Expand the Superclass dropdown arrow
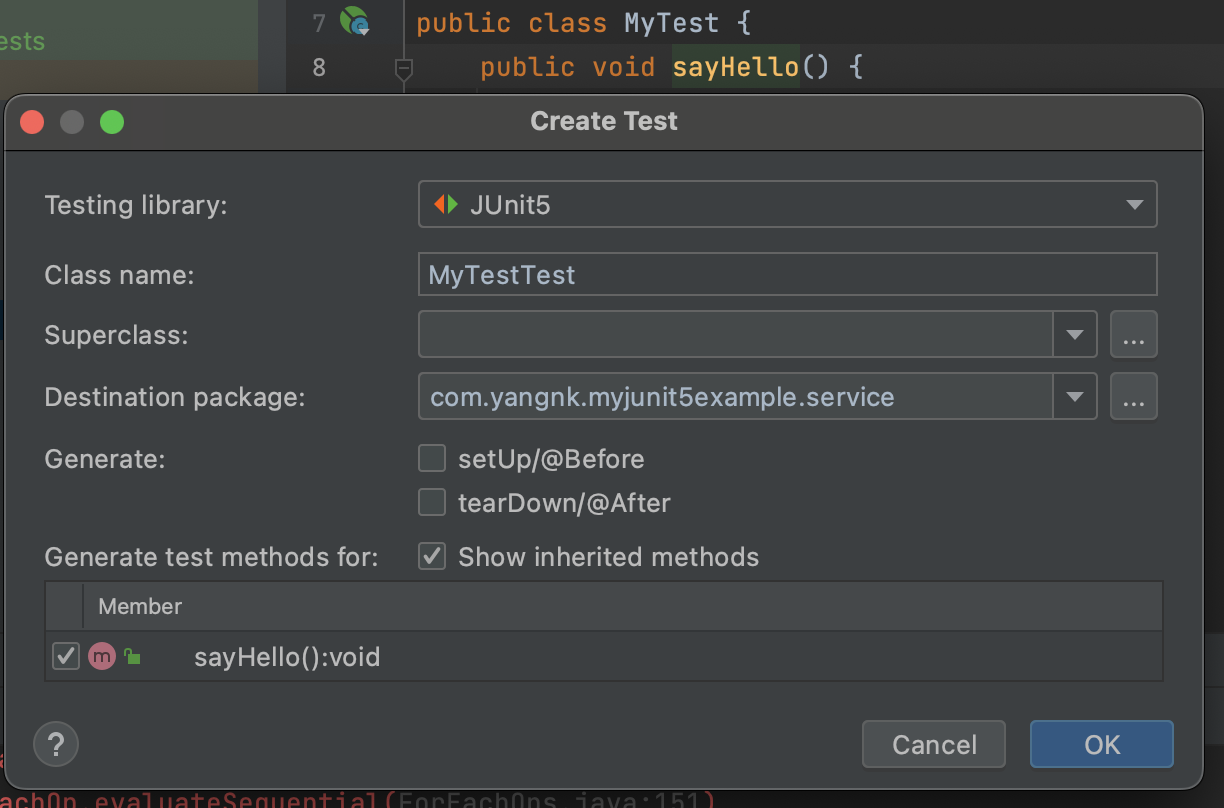Screen dimensions: 1224x808 (1075, 334)
